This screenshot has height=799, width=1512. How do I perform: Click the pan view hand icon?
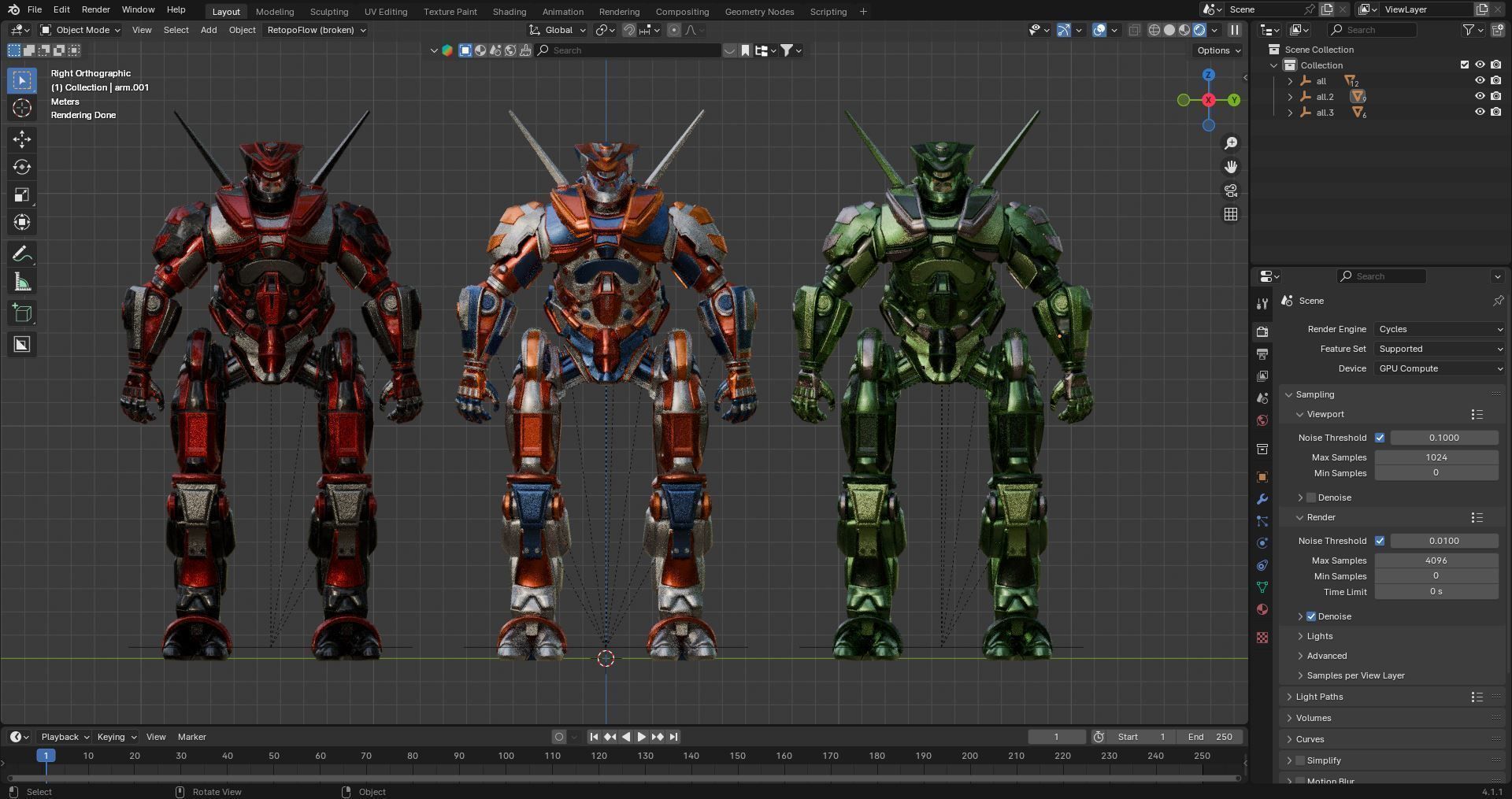[1231, 167]
